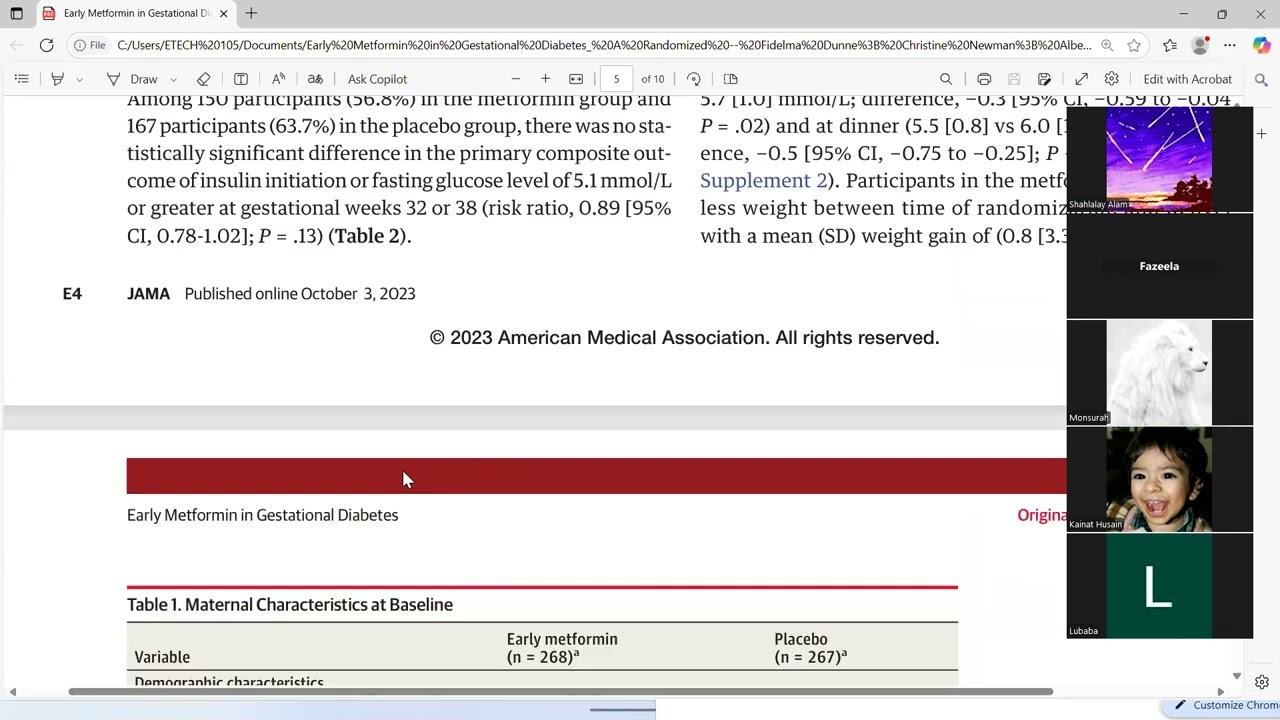Image resolution: width=1280 pixels, height=720 pixels.
Task: Open the tab actions menu
Action: click(x=16, y=14)
